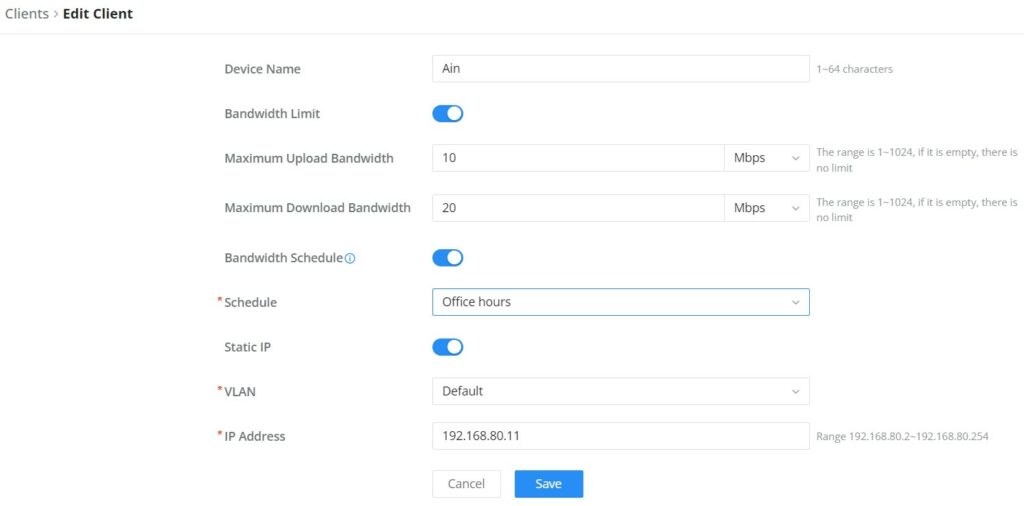Screen dimensions: 1024x506
Task: Click the Static IP label
Action: point(248,347)
